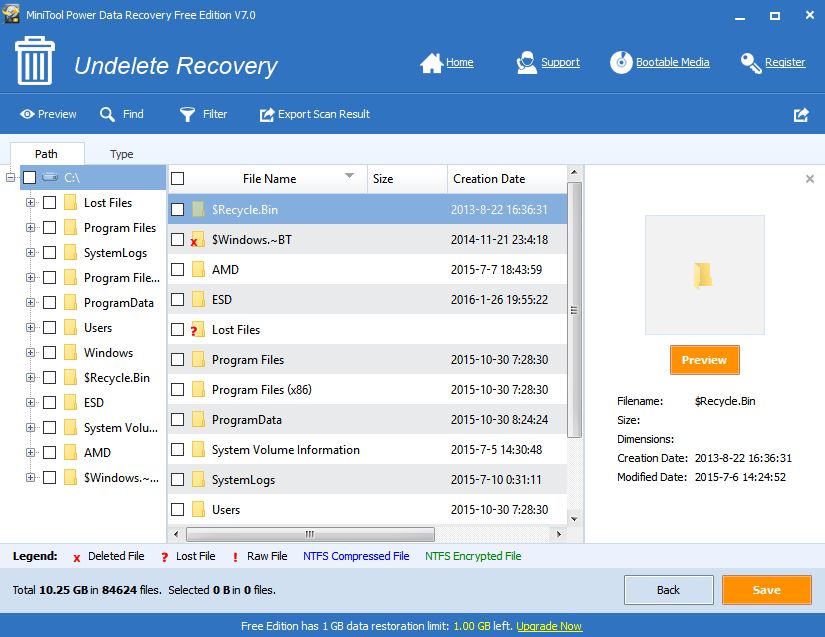This screenshot has width=825, height=637.
Task: Click the AMD folder icon in file list
Action: click(198, 269)
